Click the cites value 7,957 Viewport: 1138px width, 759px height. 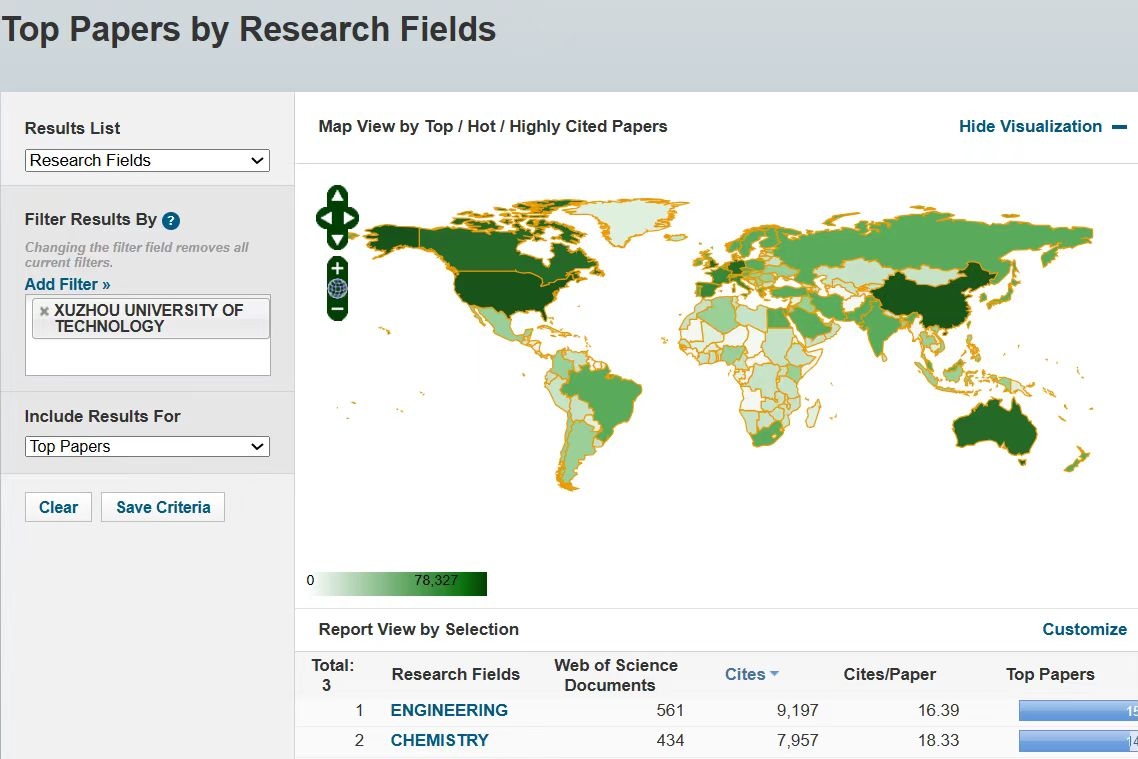coord(798,740)
